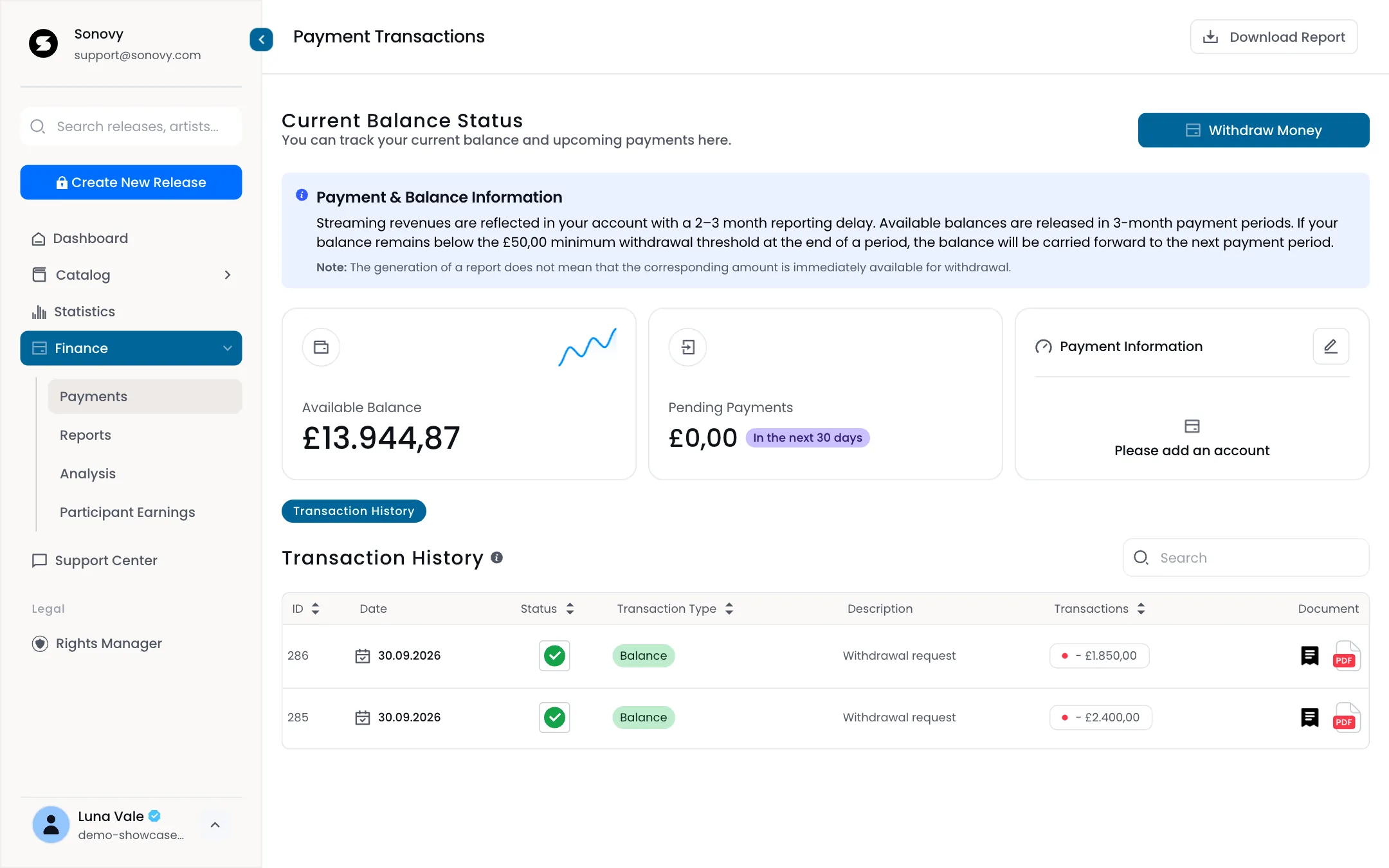
Task: Open Support Center
Action: pyautogui.click(x=131, y=561)
